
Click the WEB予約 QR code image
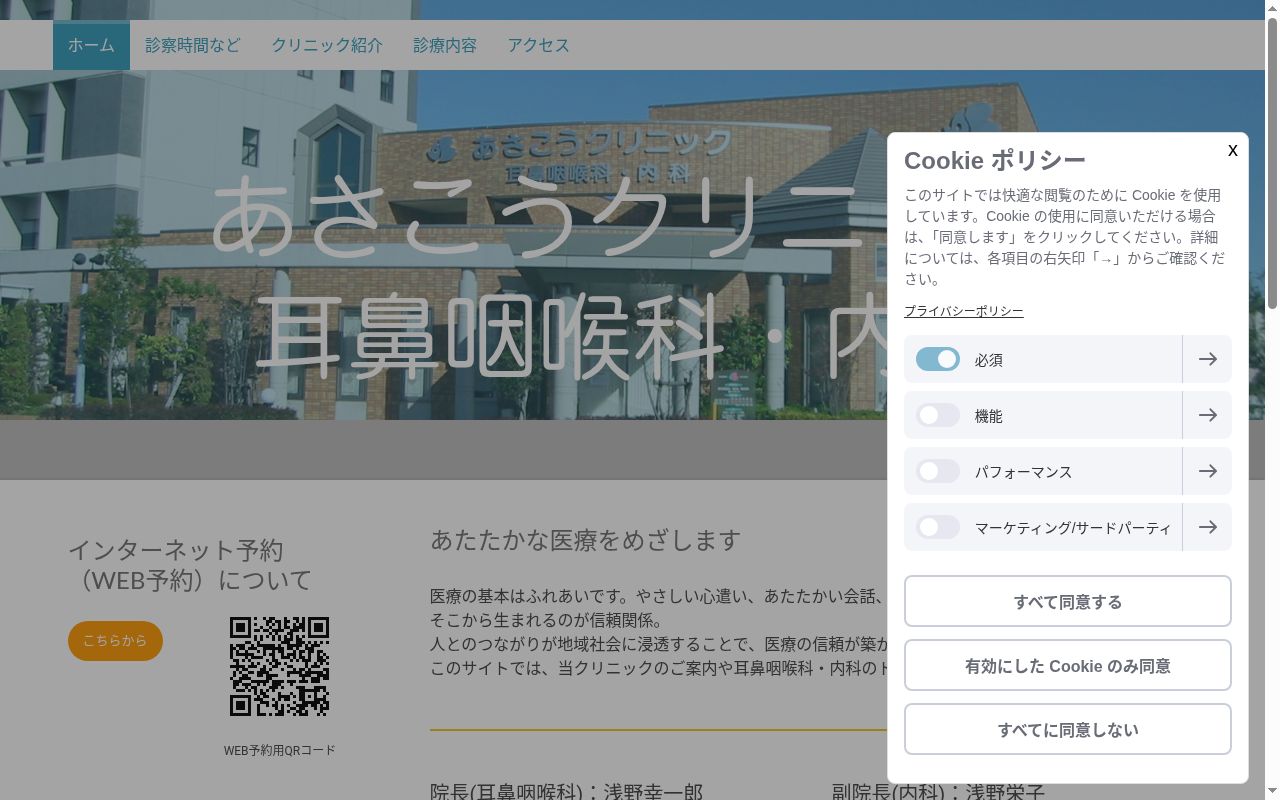(x=280, y=666)
